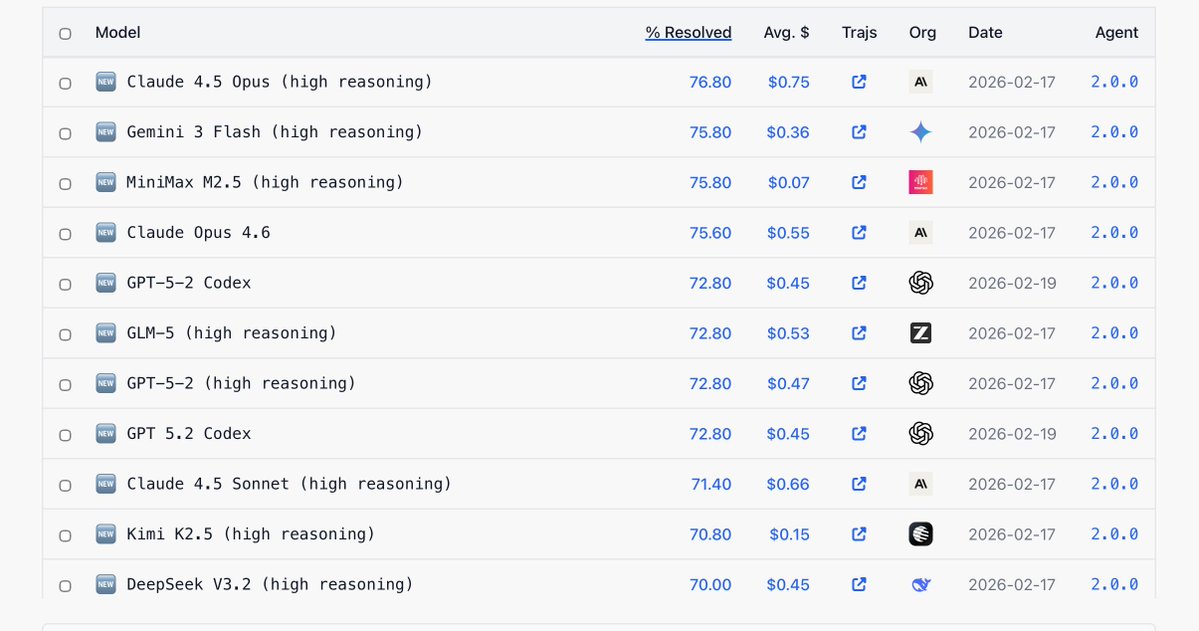Click the pink MiniMax org logo
The width and height of the screenshot is (1199, 631).
click(921, 182)
